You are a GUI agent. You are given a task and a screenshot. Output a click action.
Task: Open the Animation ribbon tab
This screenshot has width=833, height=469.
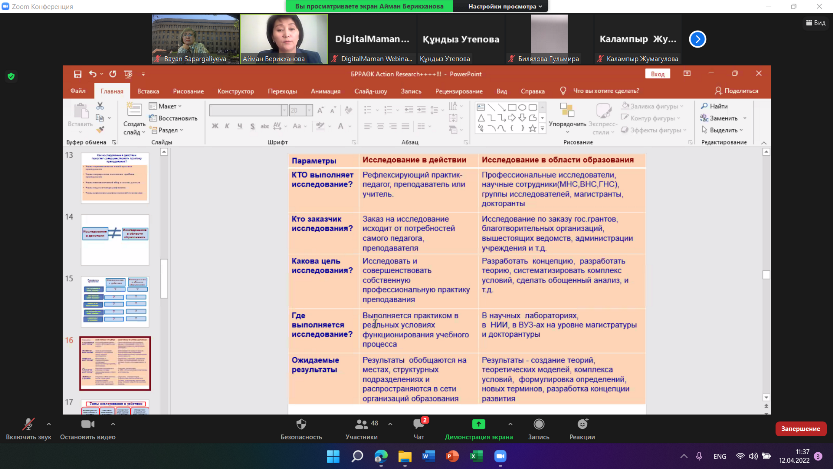[326, 90]
